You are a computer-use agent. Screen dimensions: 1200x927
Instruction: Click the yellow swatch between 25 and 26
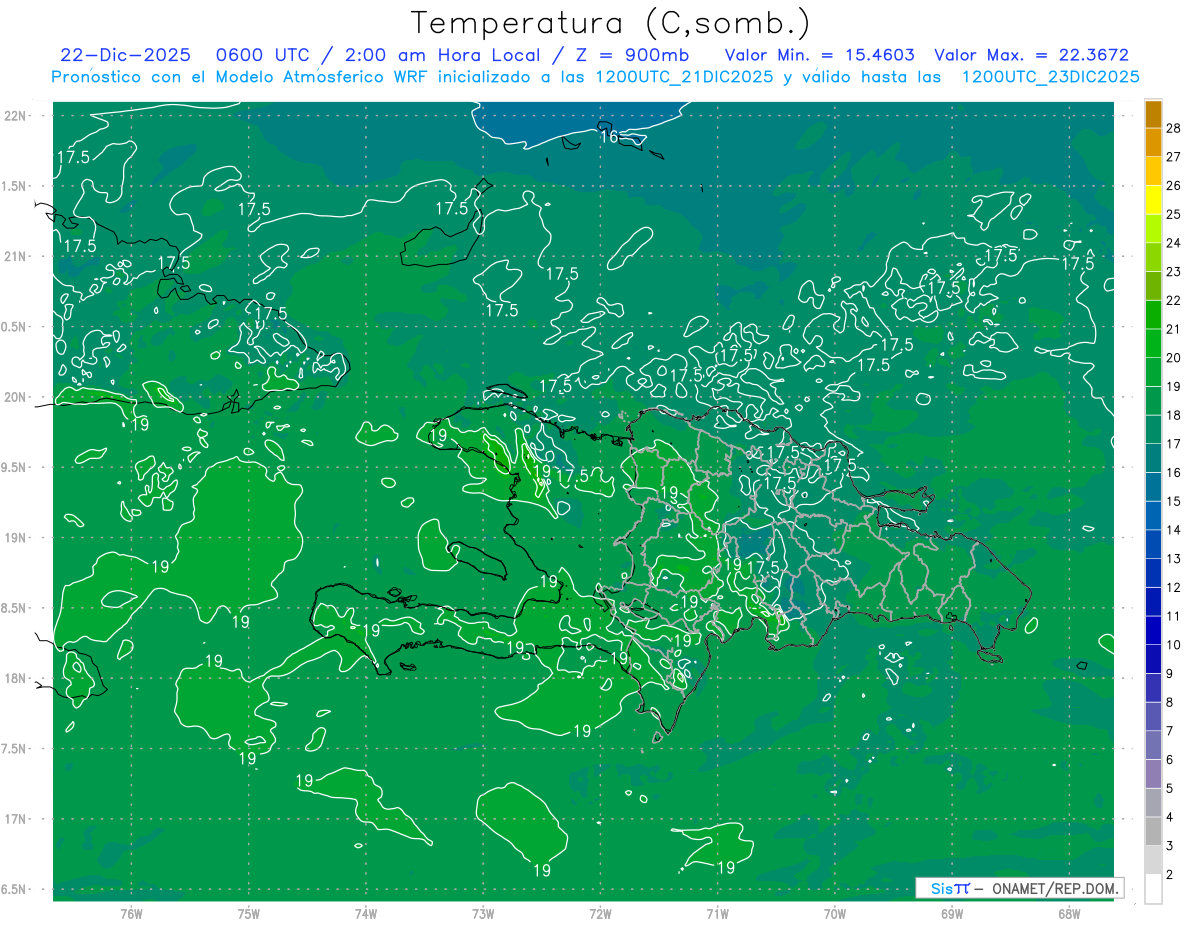click(x=1153, y=199)
